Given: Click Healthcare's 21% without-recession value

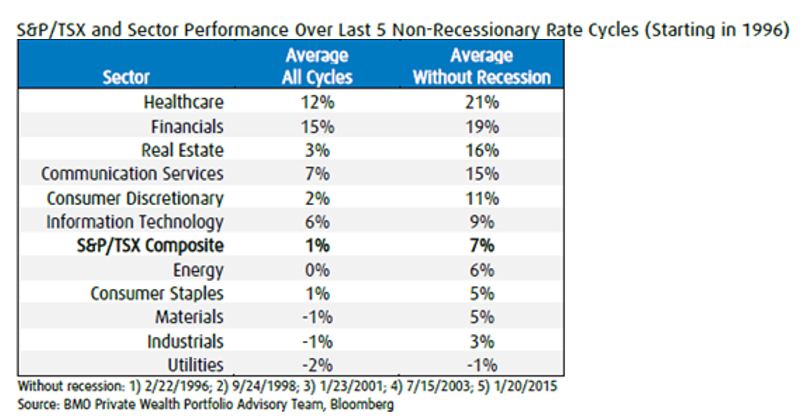Looking at the screenshot, I should click(482, 102).
